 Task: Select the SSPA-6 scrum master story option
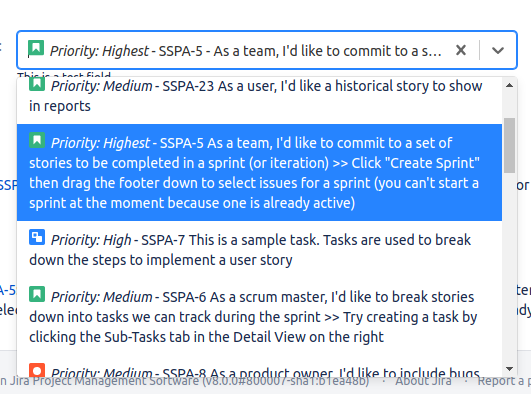tap(259, 316)
